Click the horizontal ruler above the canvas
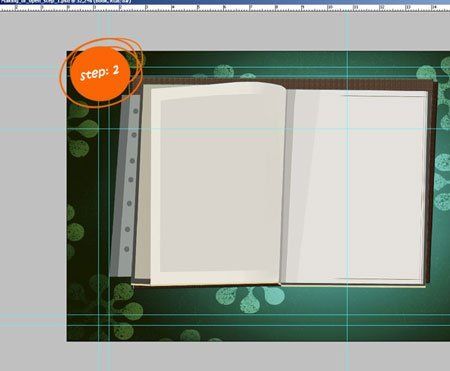This screenshot has width=450, height=371. 225,7
